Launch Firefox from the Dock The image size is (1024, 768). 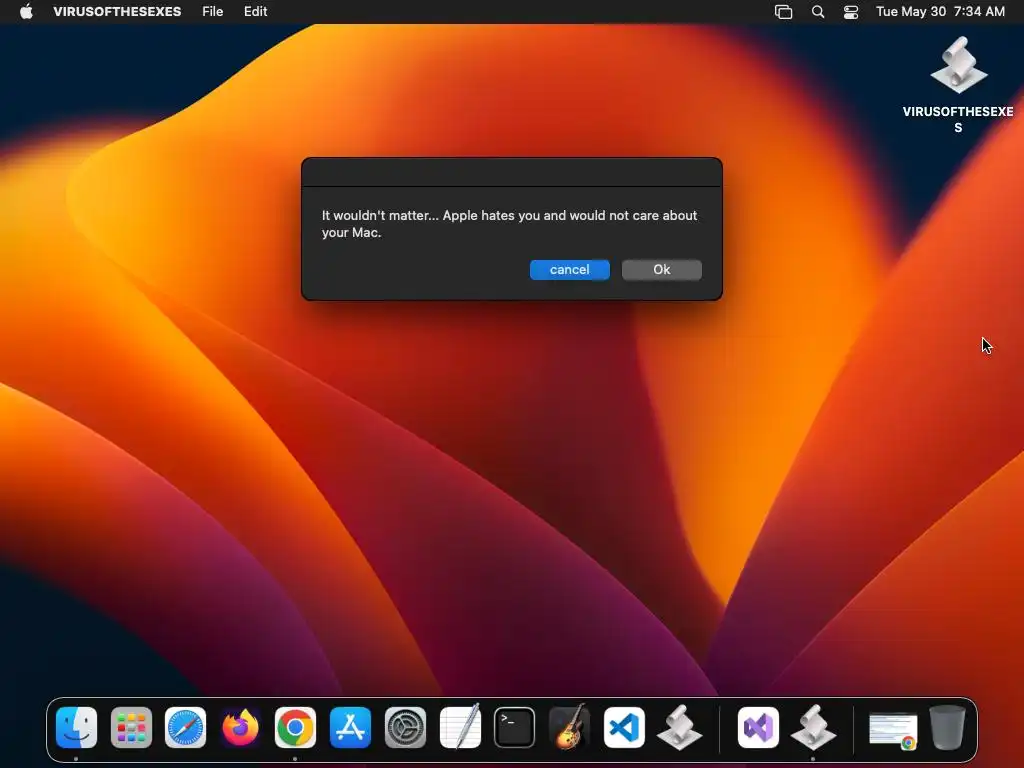click(240, 728)
